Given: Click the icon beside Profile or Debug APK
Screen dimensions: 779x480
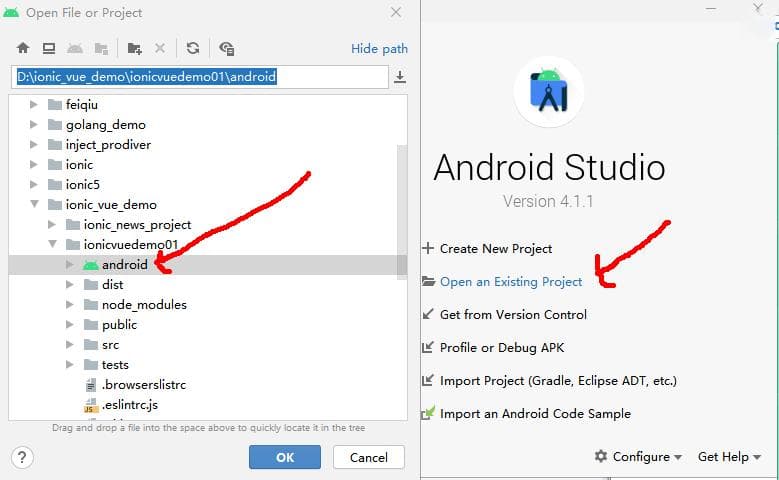Looking at the screenshot, I should (428, 347).
